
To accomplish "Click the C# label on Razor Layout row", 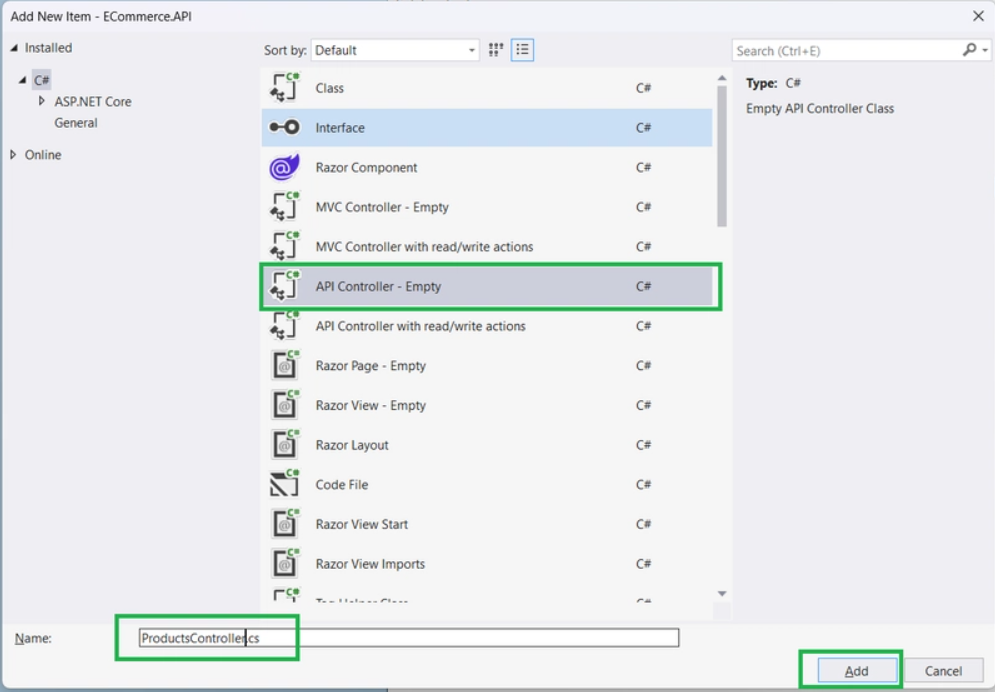I will click(x=643, y=445).
